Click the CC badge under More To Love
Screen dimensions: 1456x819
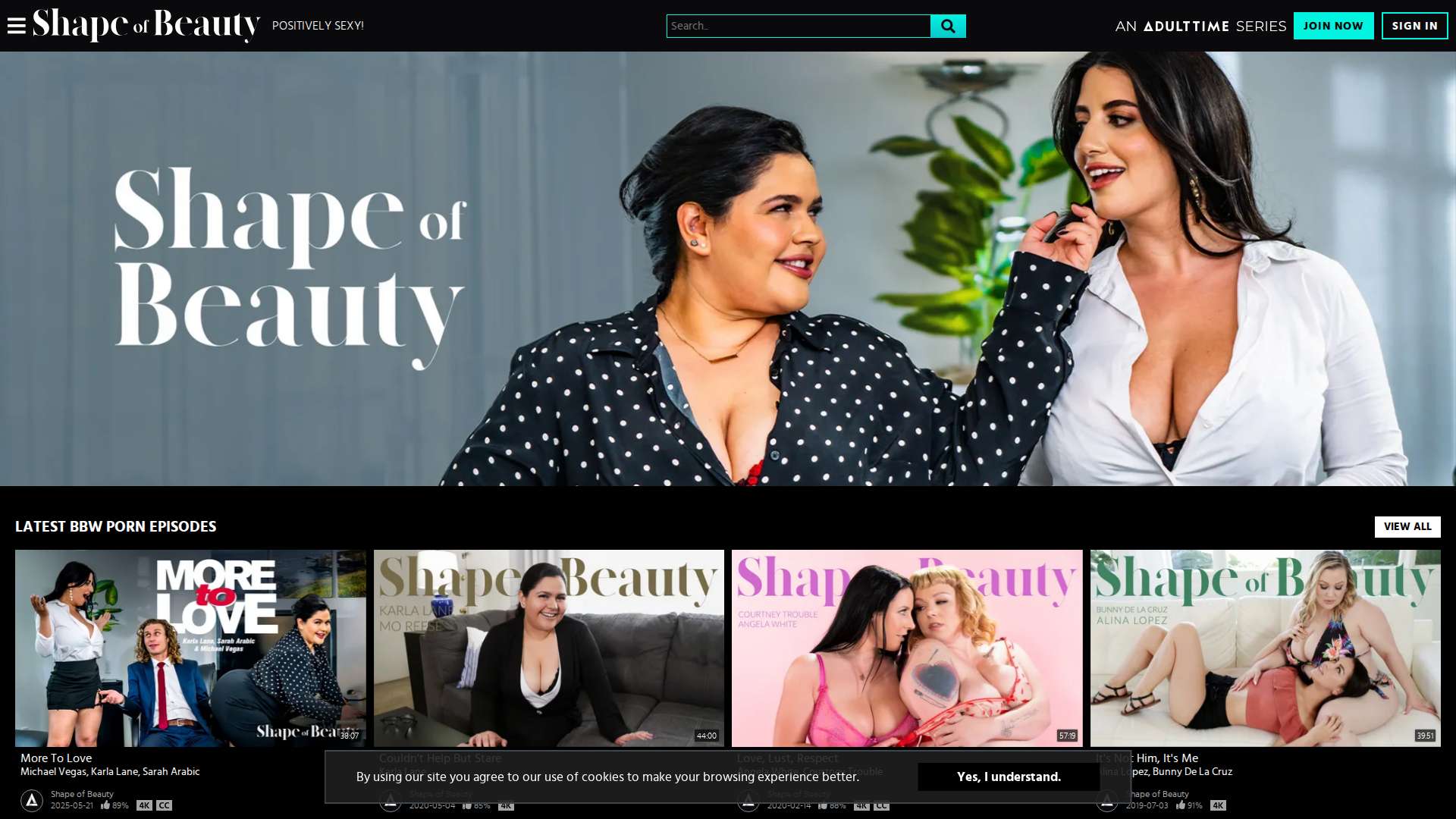[165, 805]
